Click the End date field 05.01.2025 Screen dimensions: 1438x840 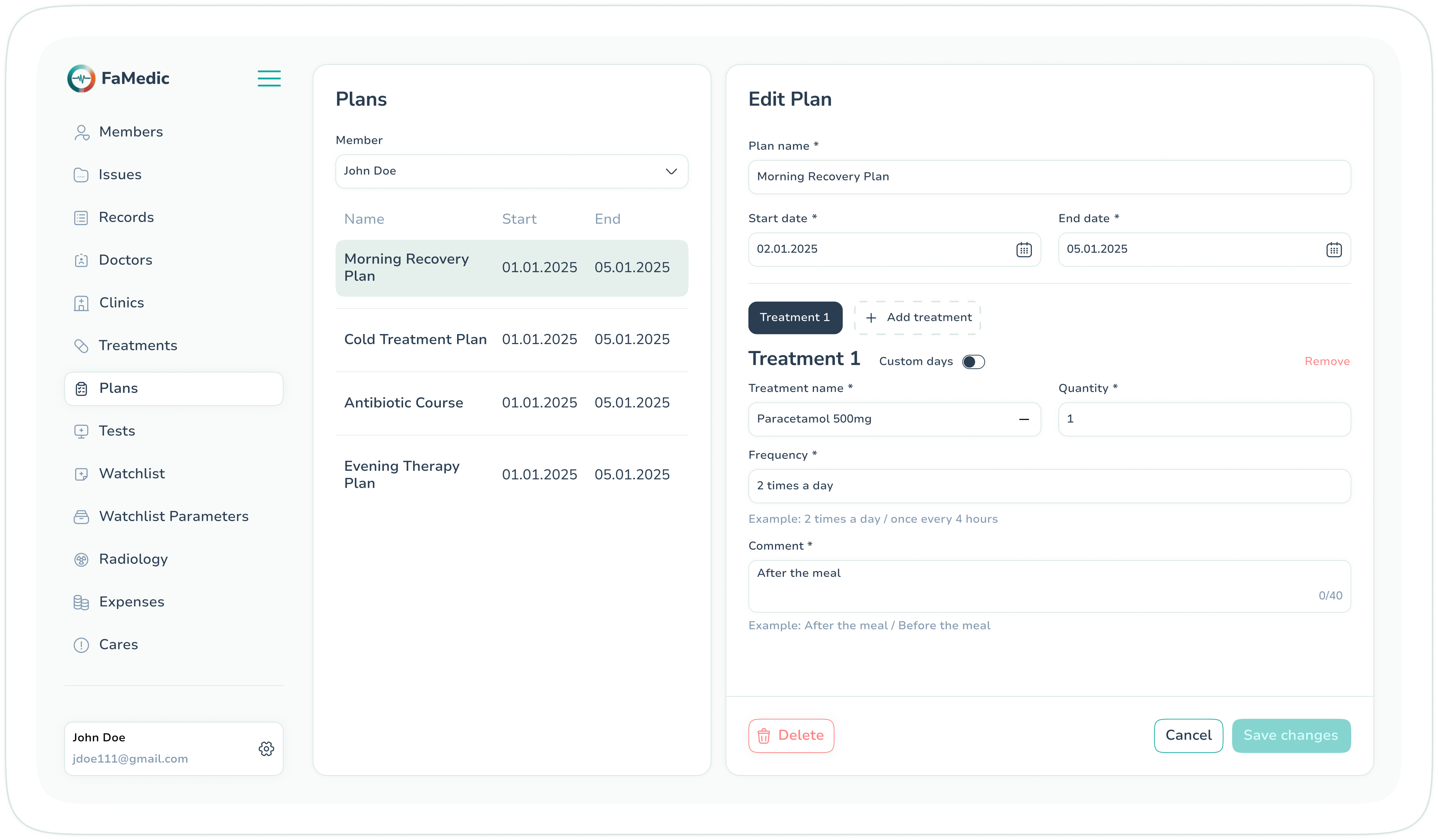pos(1204,250)
